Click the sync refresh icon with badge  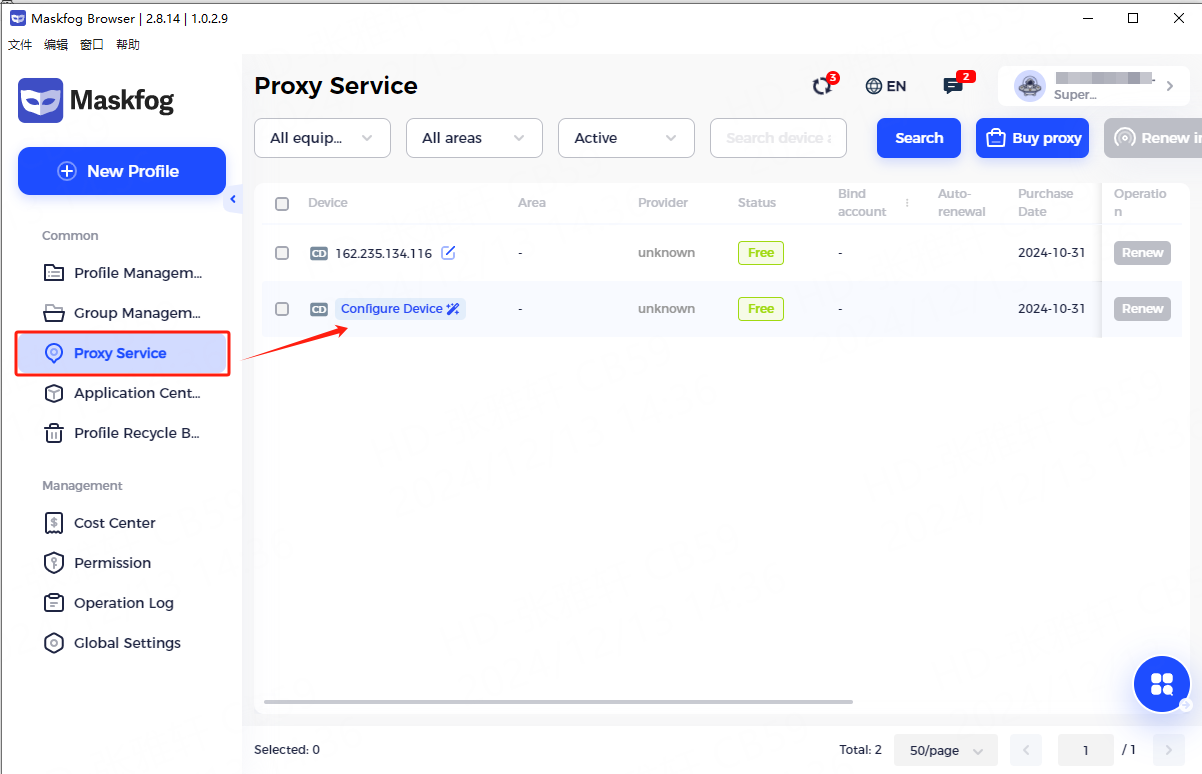click(822, 86)
